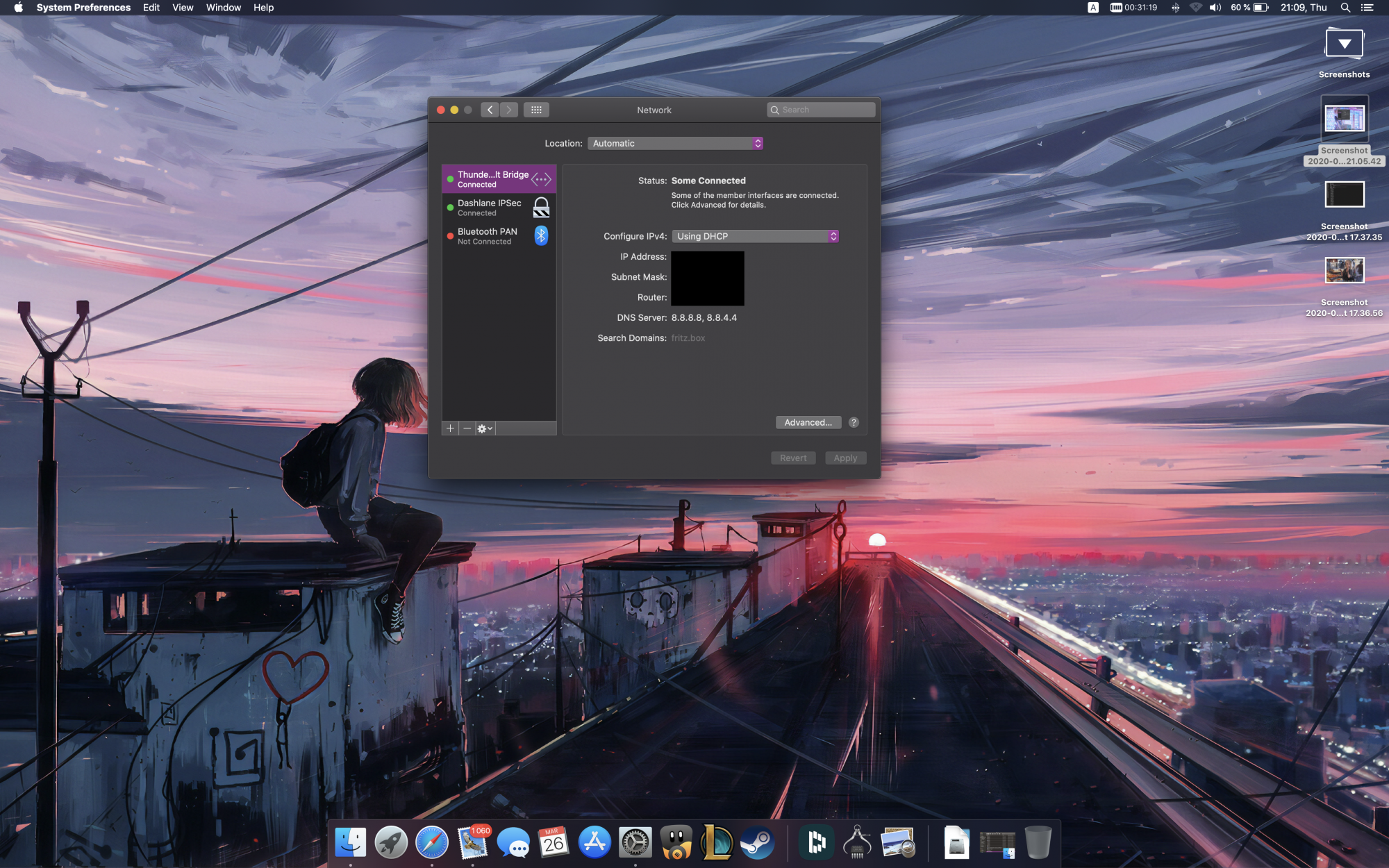Click System Preferences gear in the dock
Viewport: 1389px width, 868px height.
pos(635,842)
